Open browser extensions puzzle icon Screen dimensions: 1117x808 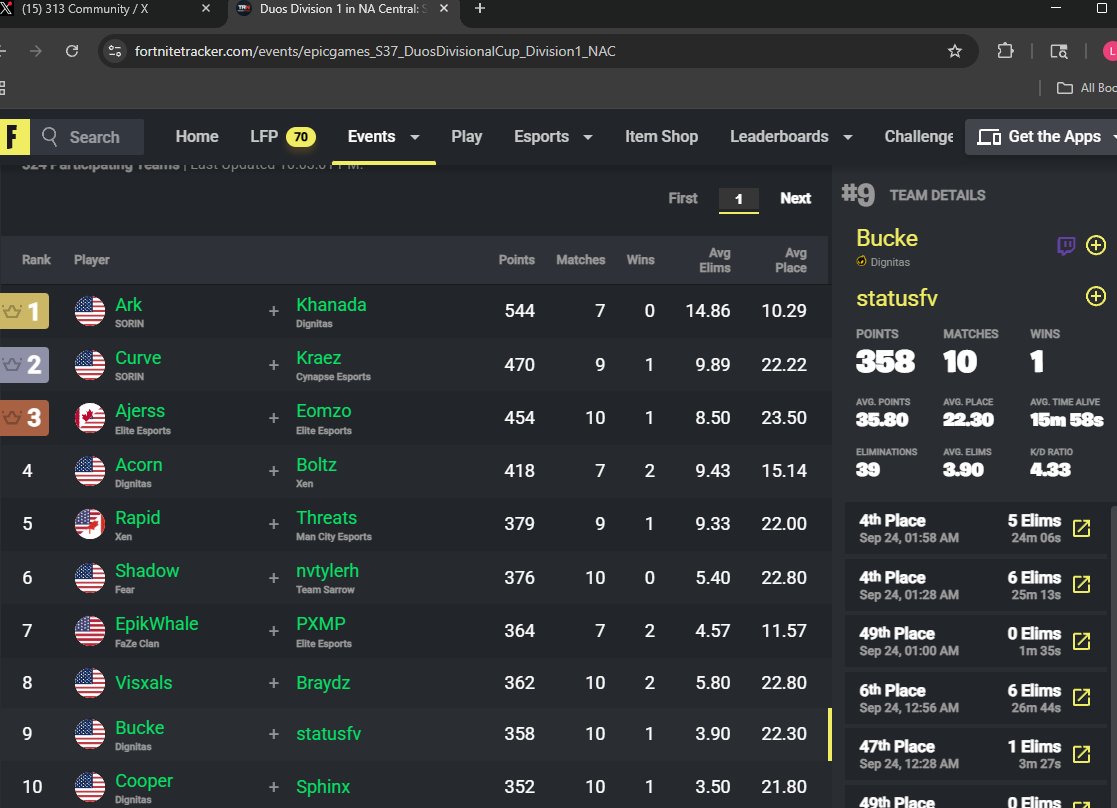tap(1005, 51)
